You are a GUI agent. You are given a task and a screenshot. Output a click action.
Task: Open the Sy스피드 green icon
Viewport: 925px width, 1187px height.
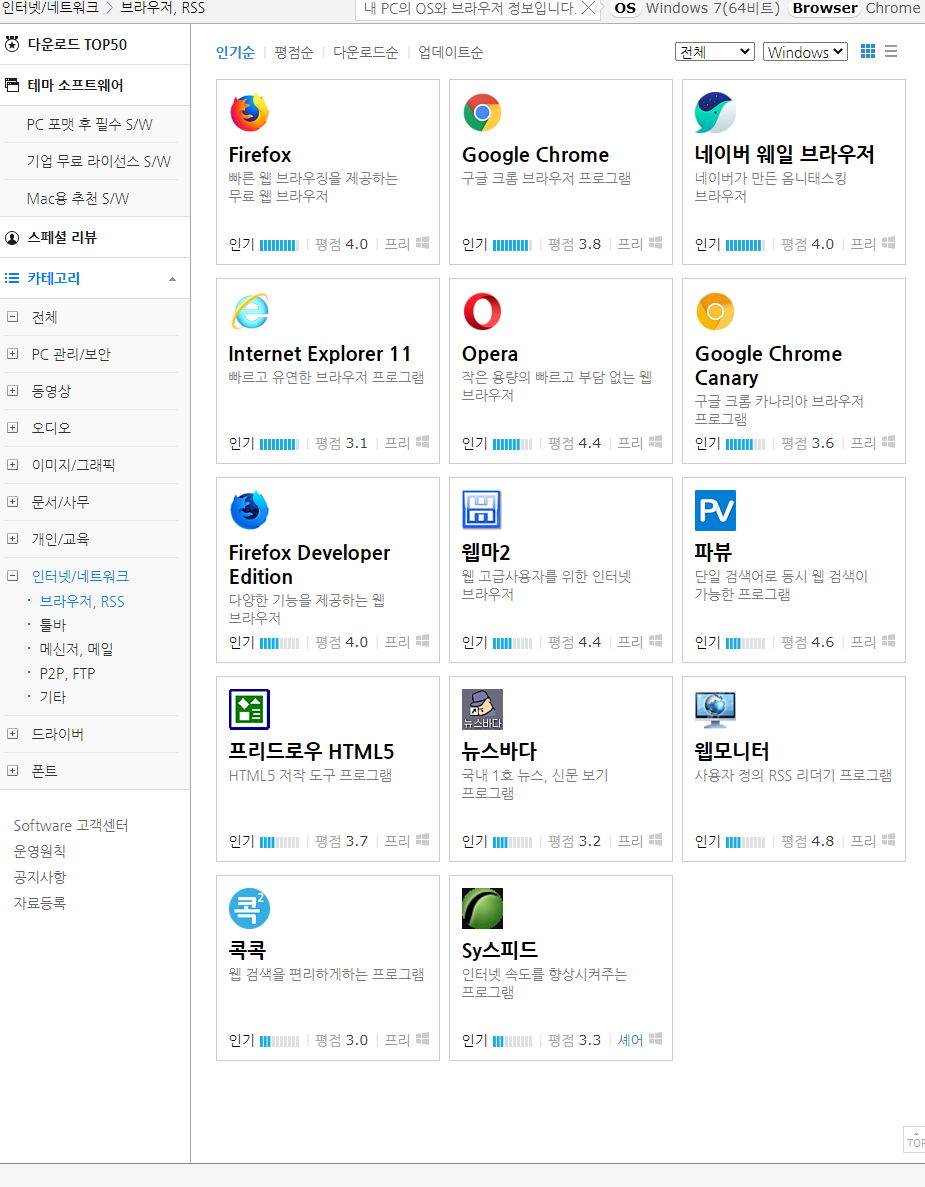(482, 908)
